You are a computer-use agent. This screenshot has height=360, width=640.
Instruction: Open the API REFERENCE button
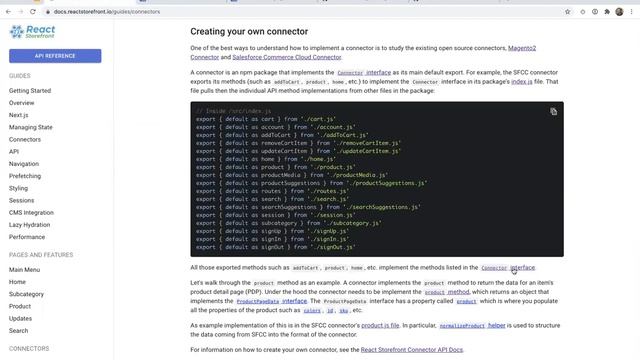point(55,56)
